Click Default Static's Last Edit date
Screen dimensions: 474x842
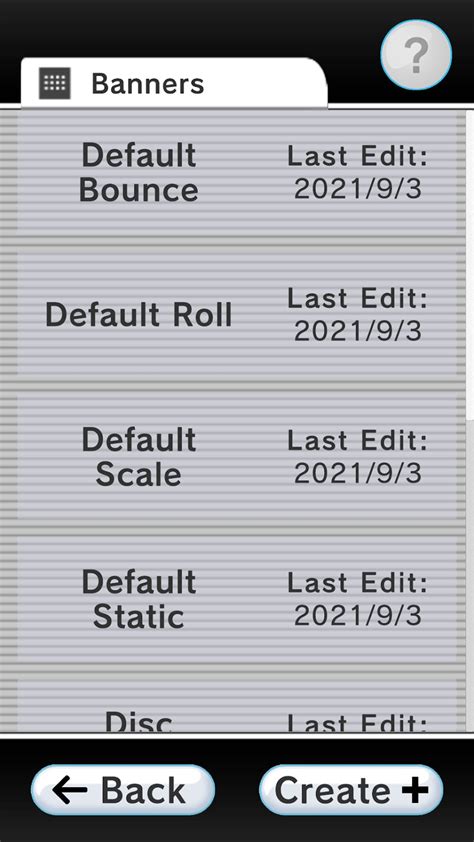coord(358,615)
